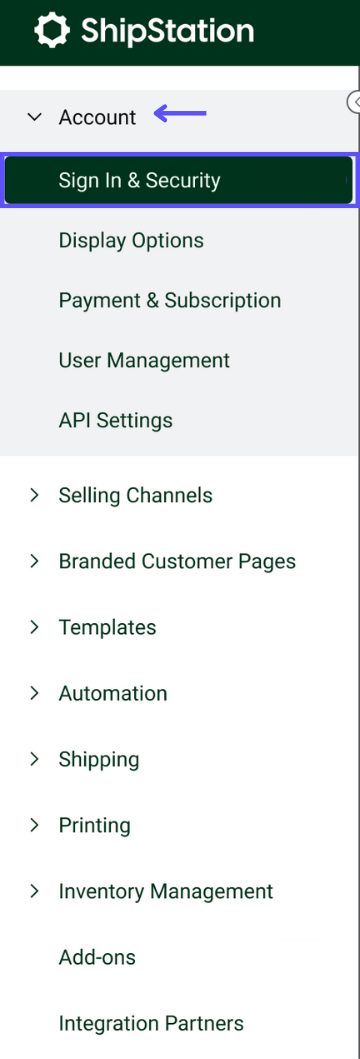Open Sign In & Security settings
The image size is (360, 1059).
pyautogui.click(x=178, y=180)
